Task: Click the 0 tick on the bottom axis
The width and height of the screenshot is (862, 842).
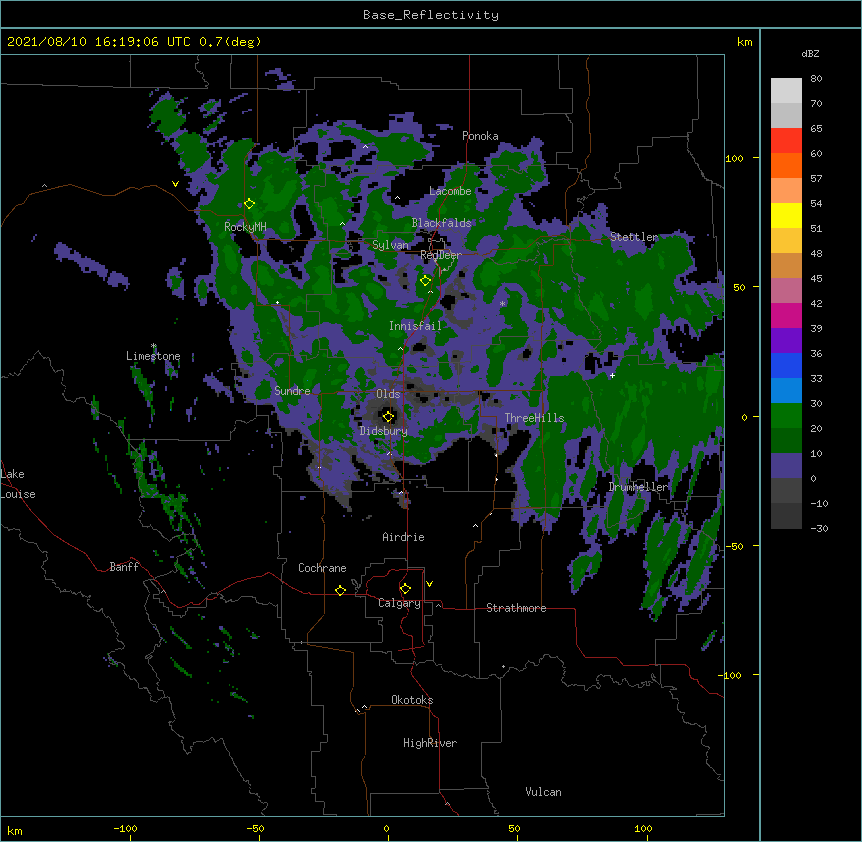Action: [386, 828]
